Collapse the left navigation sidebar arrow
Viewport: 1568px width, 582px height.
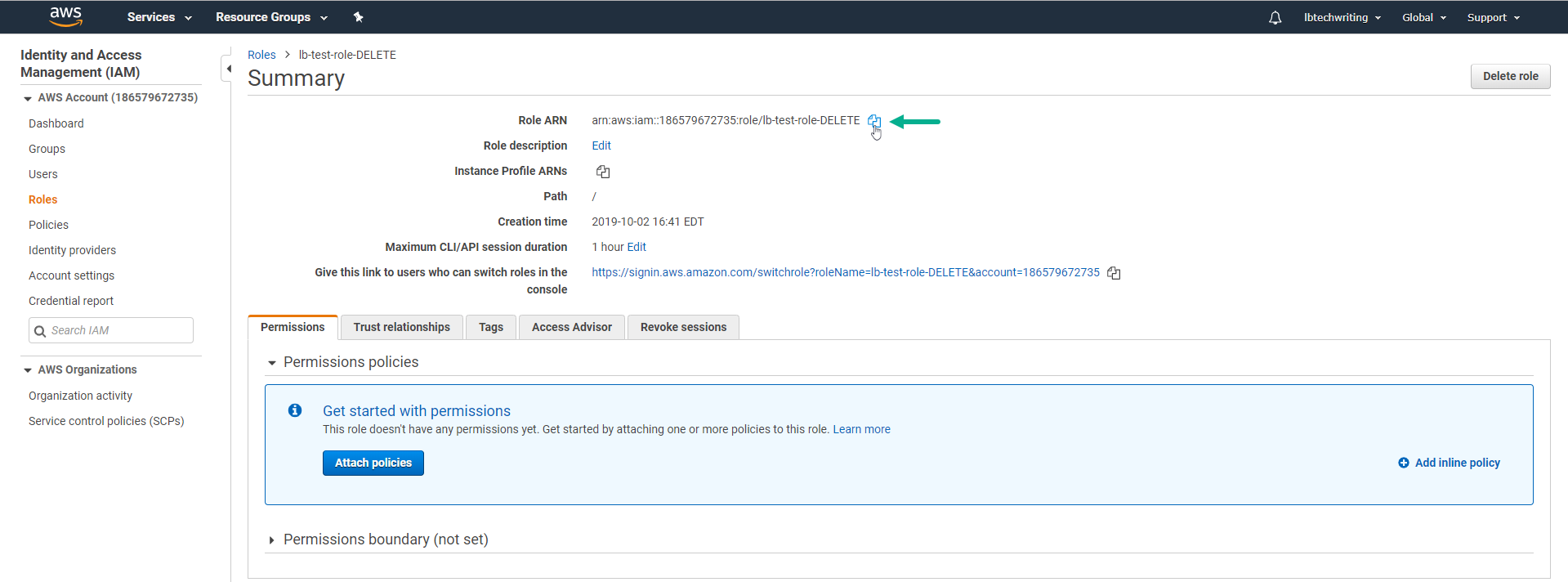(228, 69)
